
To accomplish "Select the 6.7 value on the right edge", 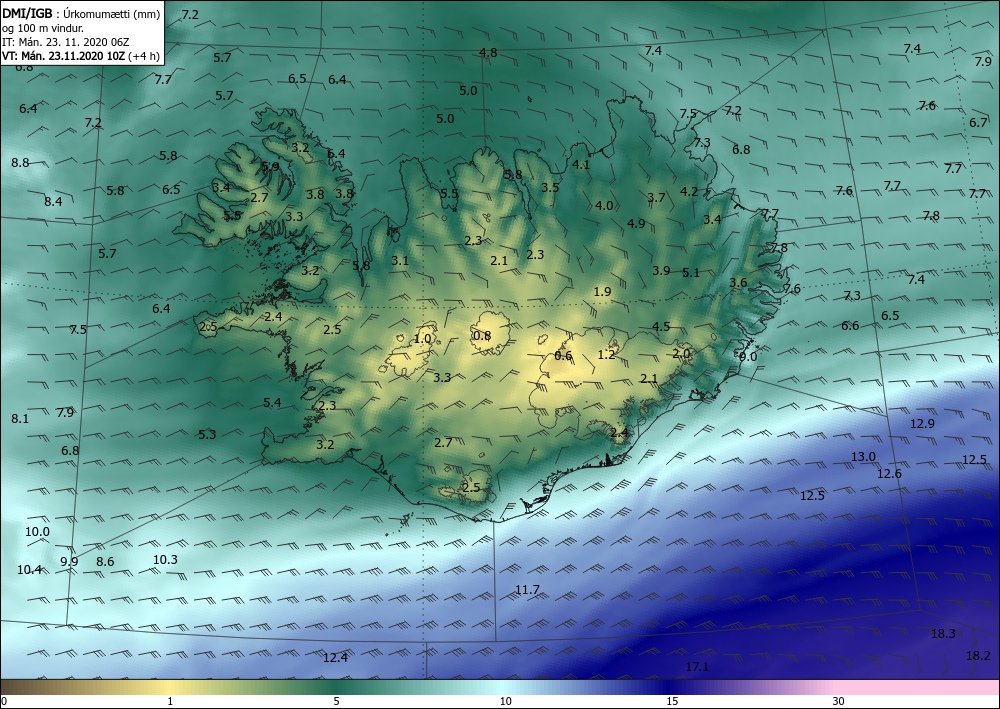I will pyautogui.click(x=978, y=122).
